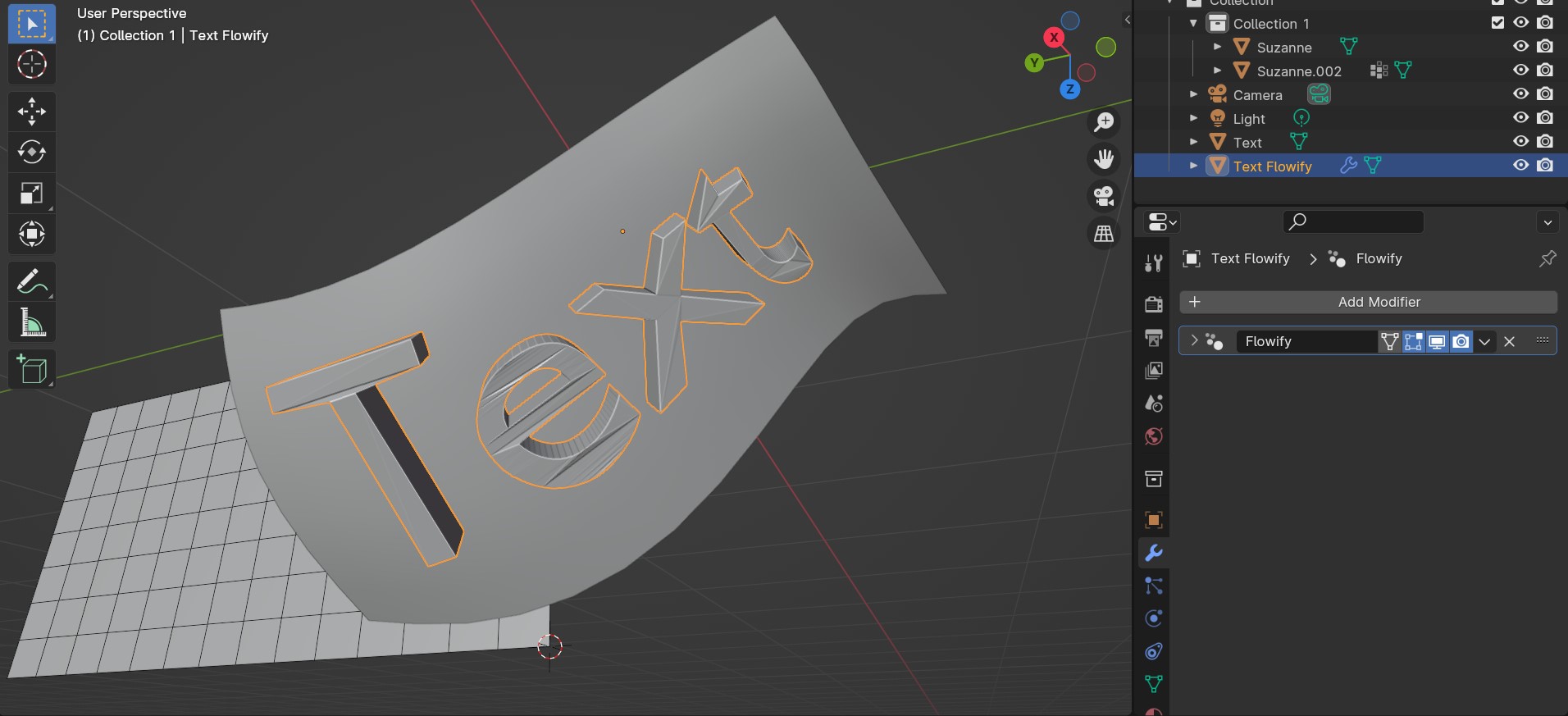The image size is (1568, 716).
Task: Toggle camera view in viewport
Action: tap(1104, 196)
